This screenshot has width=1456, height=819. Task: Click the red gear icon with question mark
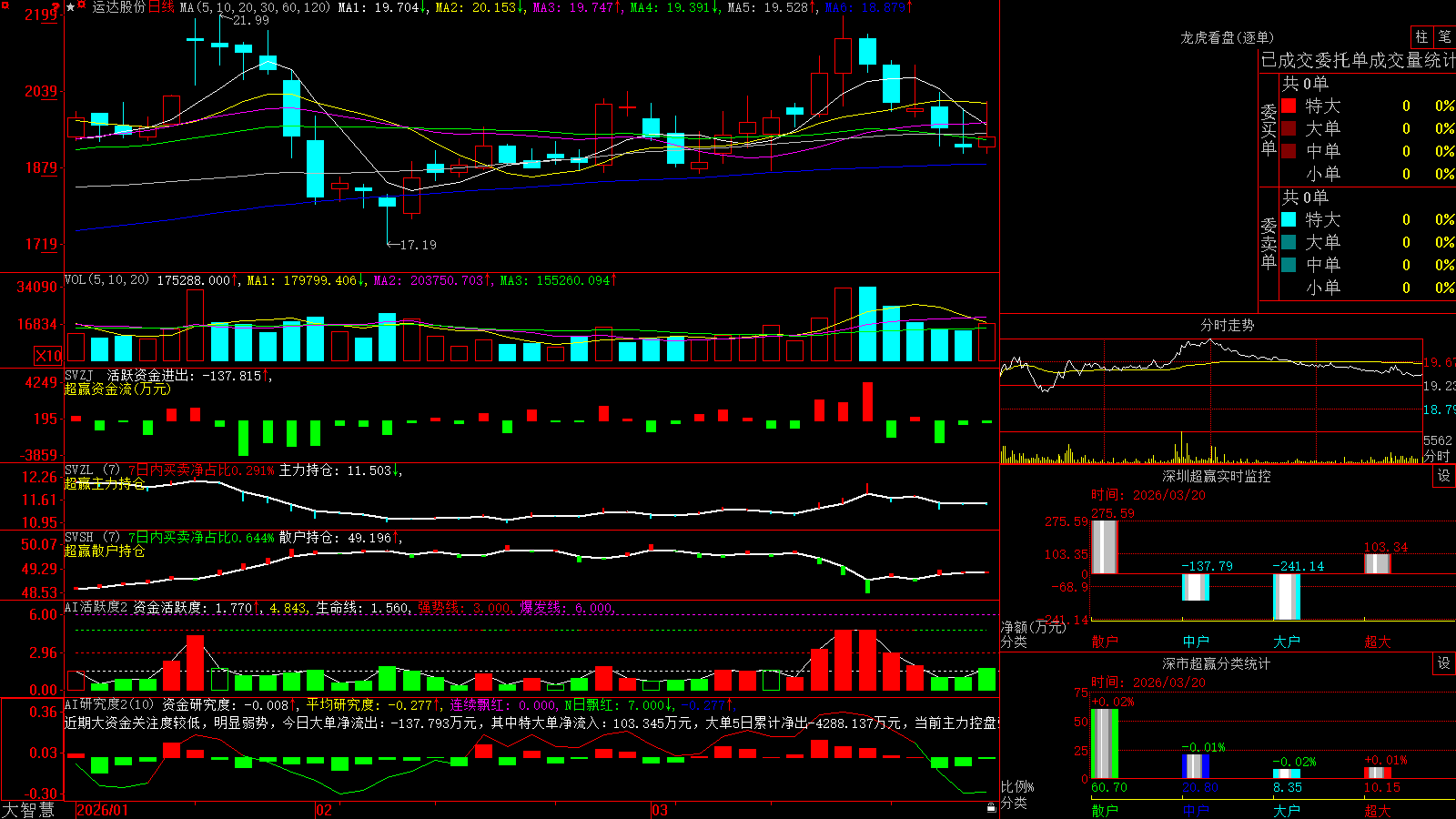pyautogui.click(x=57, y=6)
